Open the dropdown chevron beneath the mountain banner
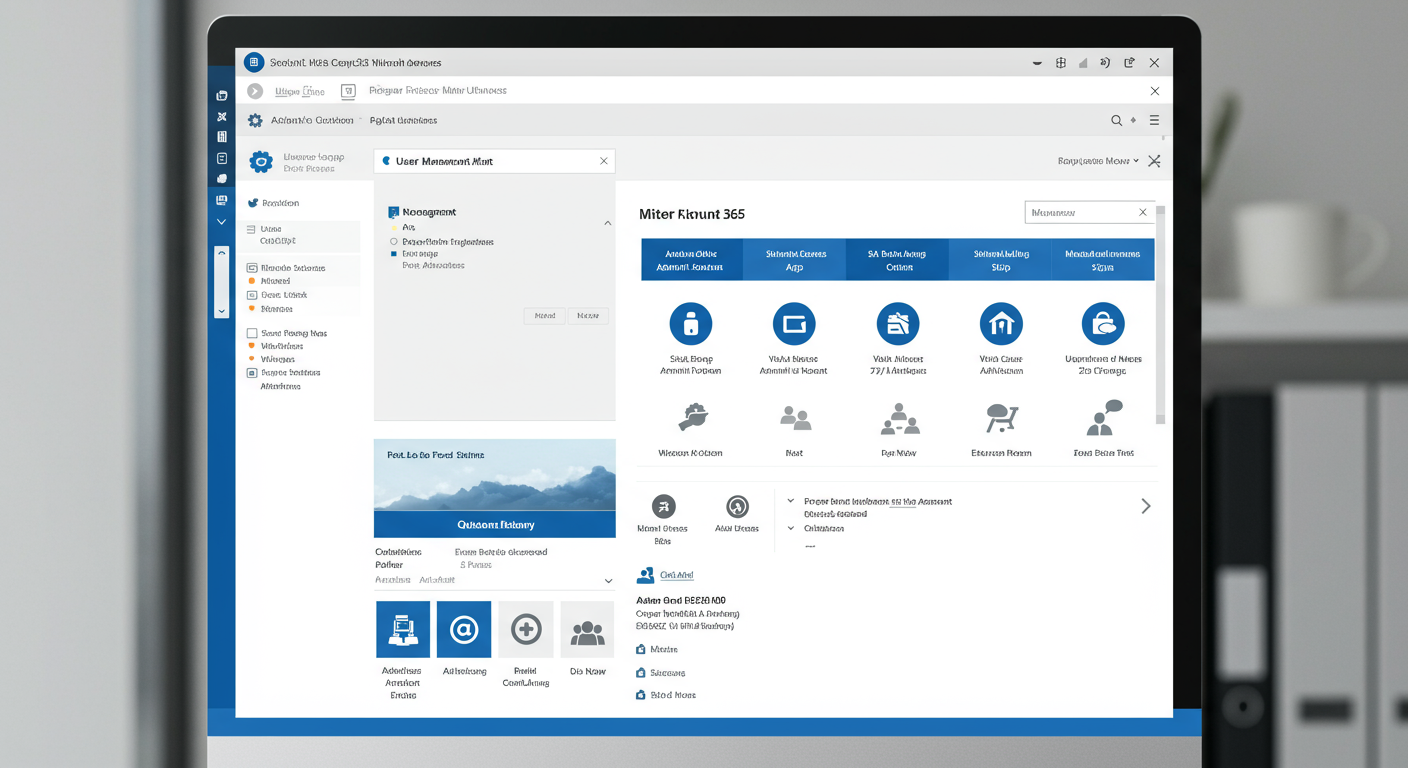This screenshot has width=1408, height=768. pos(608,581)
